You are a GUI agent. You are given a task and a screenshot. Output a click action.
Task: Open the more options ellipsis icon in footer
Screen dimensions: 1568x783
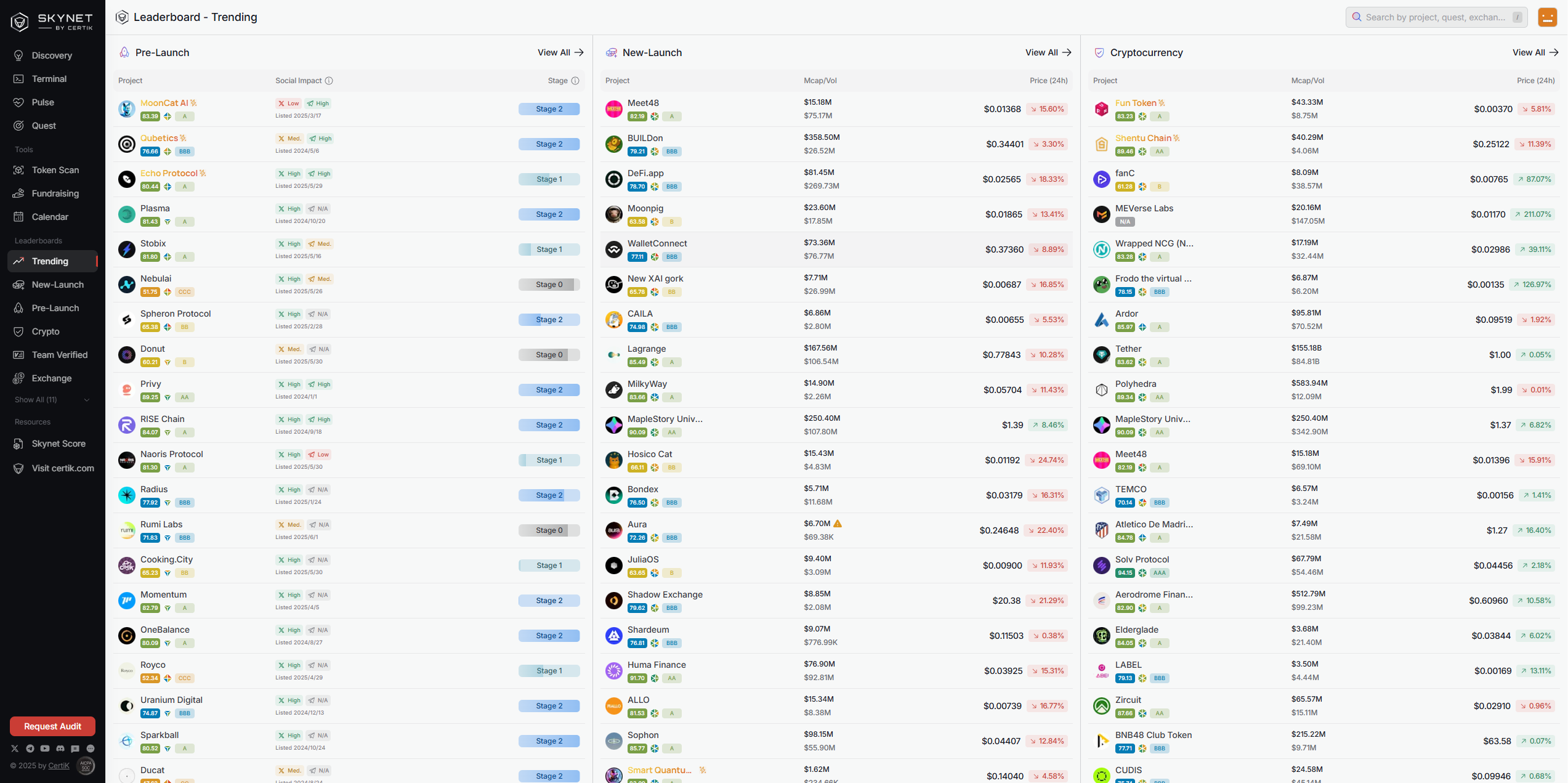coord(91,749)
